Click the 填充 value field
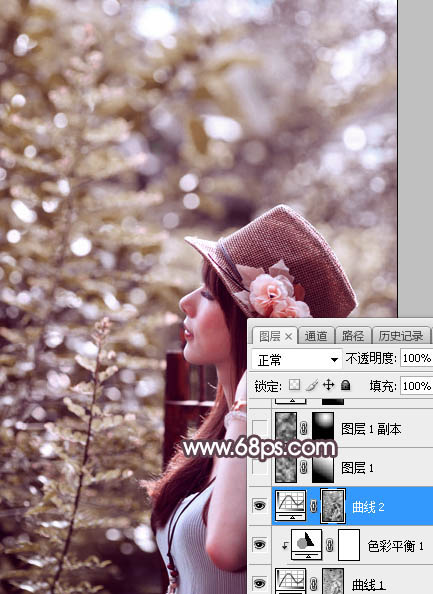The width and height of the screenshot is (433, 594). click(x=416, y=386)
